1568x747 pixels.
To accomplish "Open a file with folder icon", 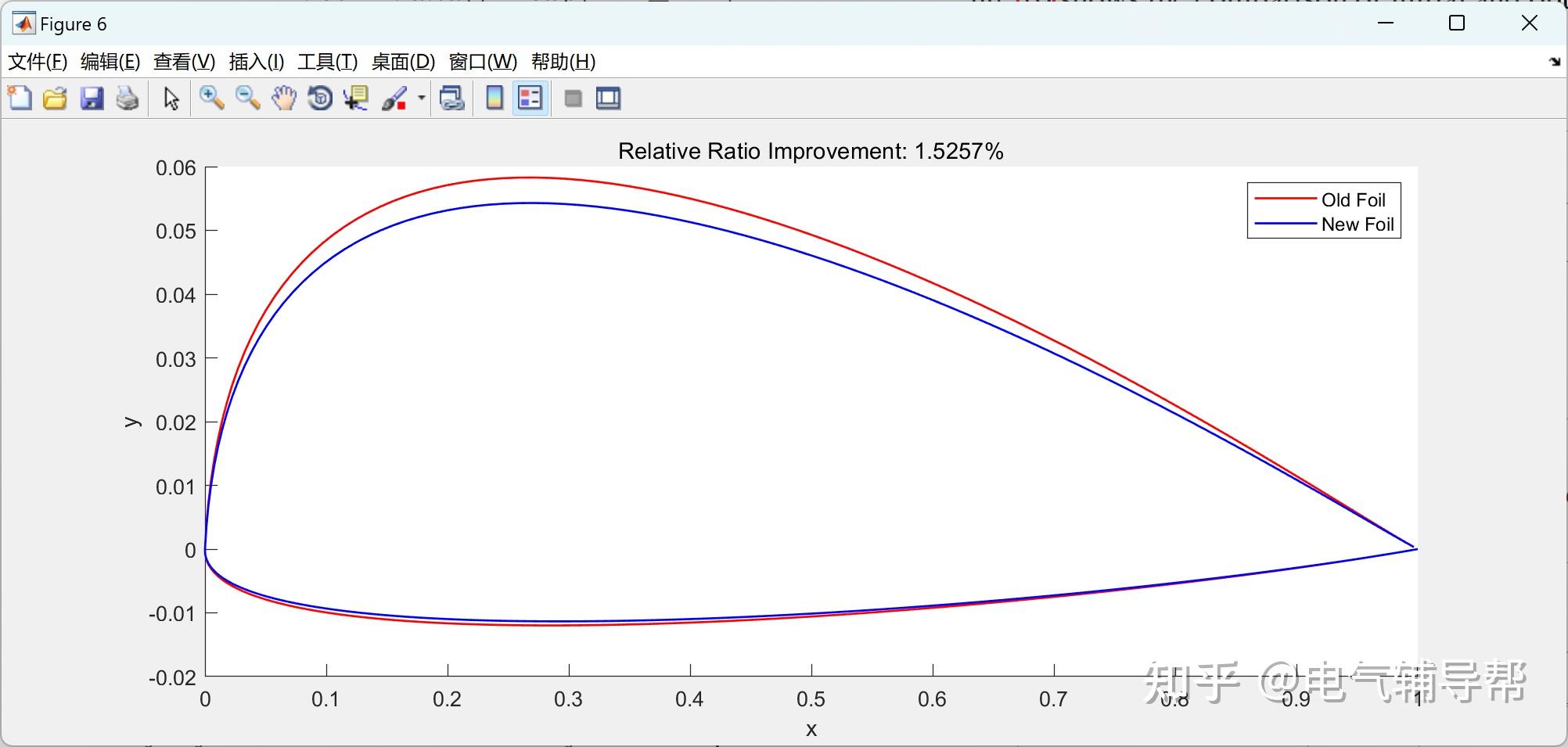I will coord(55,99).
